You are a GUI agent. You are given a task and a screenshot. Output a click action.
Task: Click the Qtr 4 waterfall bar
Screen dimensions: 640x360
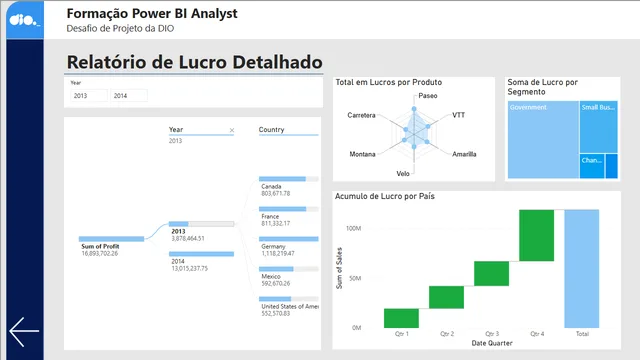click(536, 236)
